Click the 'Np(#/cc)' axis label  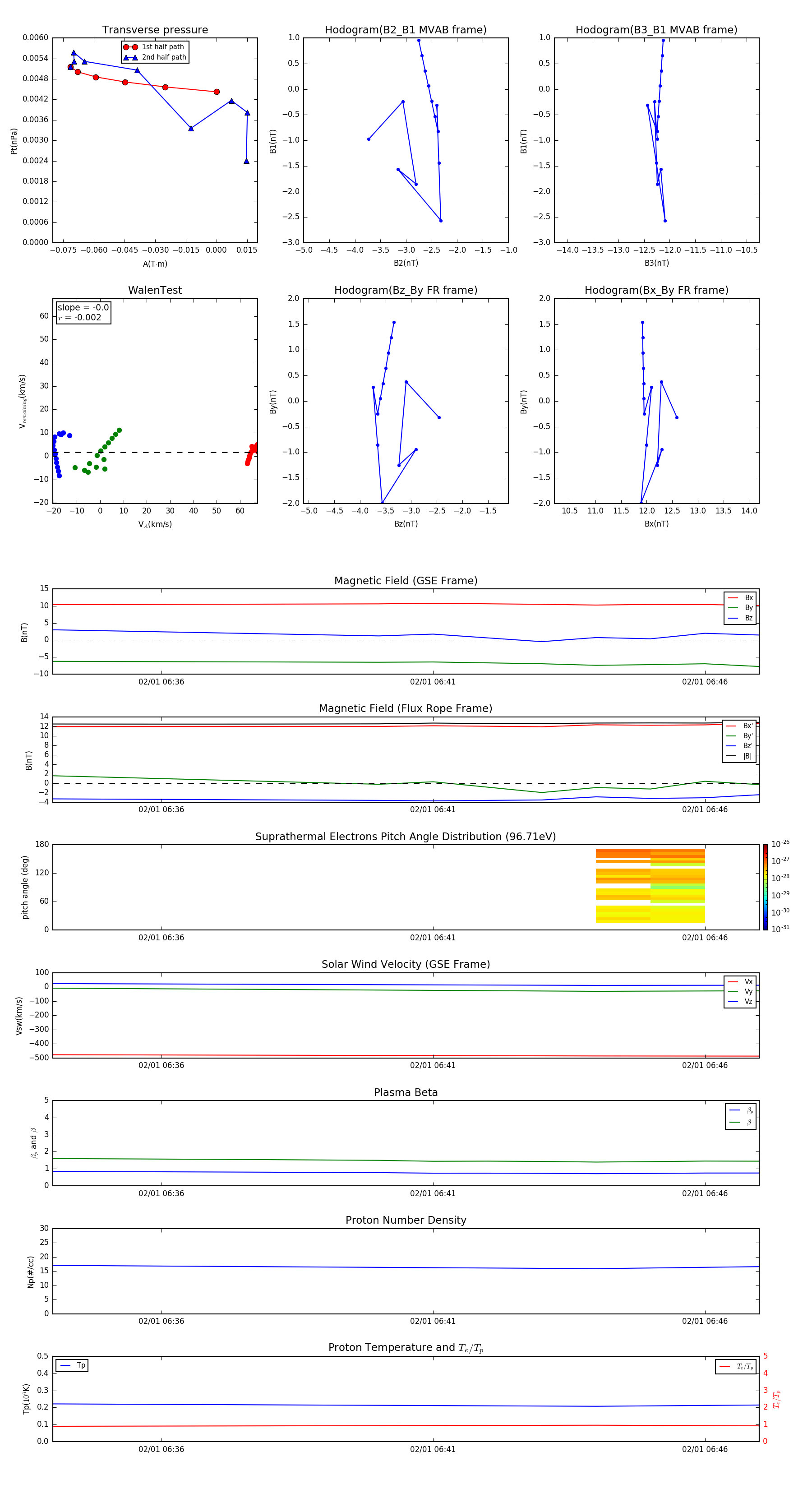coord(31,1272)
